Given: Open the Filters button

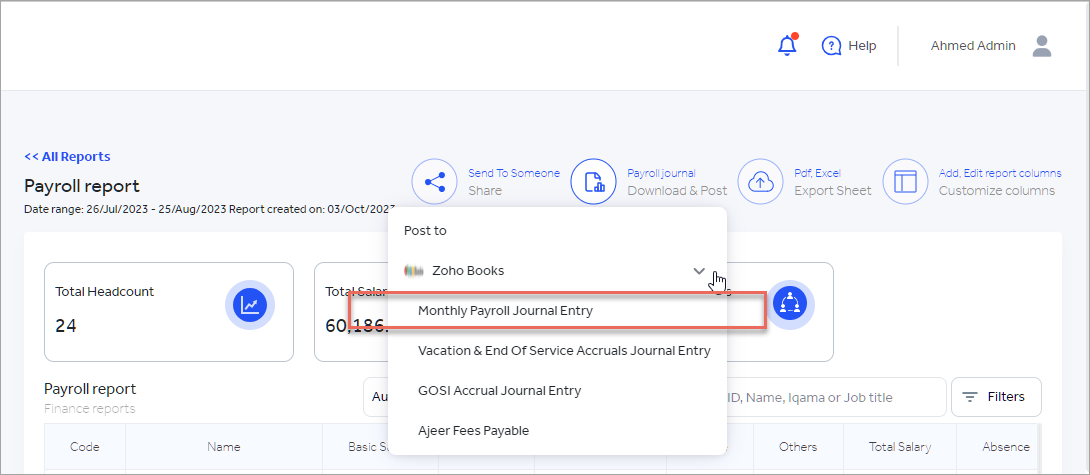Looking at the screenshot, I should tap(995, 397).
